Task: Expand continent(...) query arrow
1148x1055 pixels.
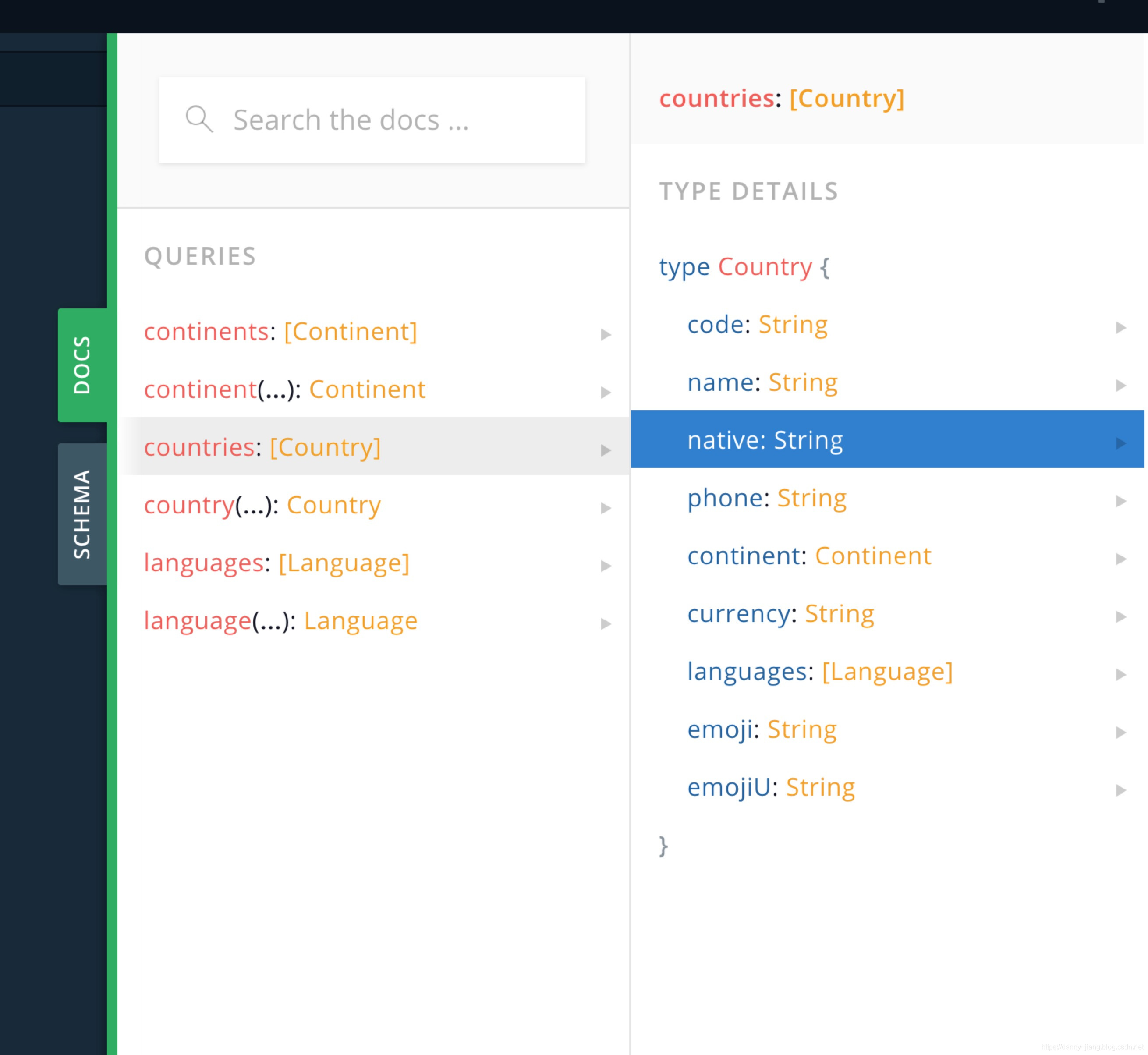Action: pos(606,392)
